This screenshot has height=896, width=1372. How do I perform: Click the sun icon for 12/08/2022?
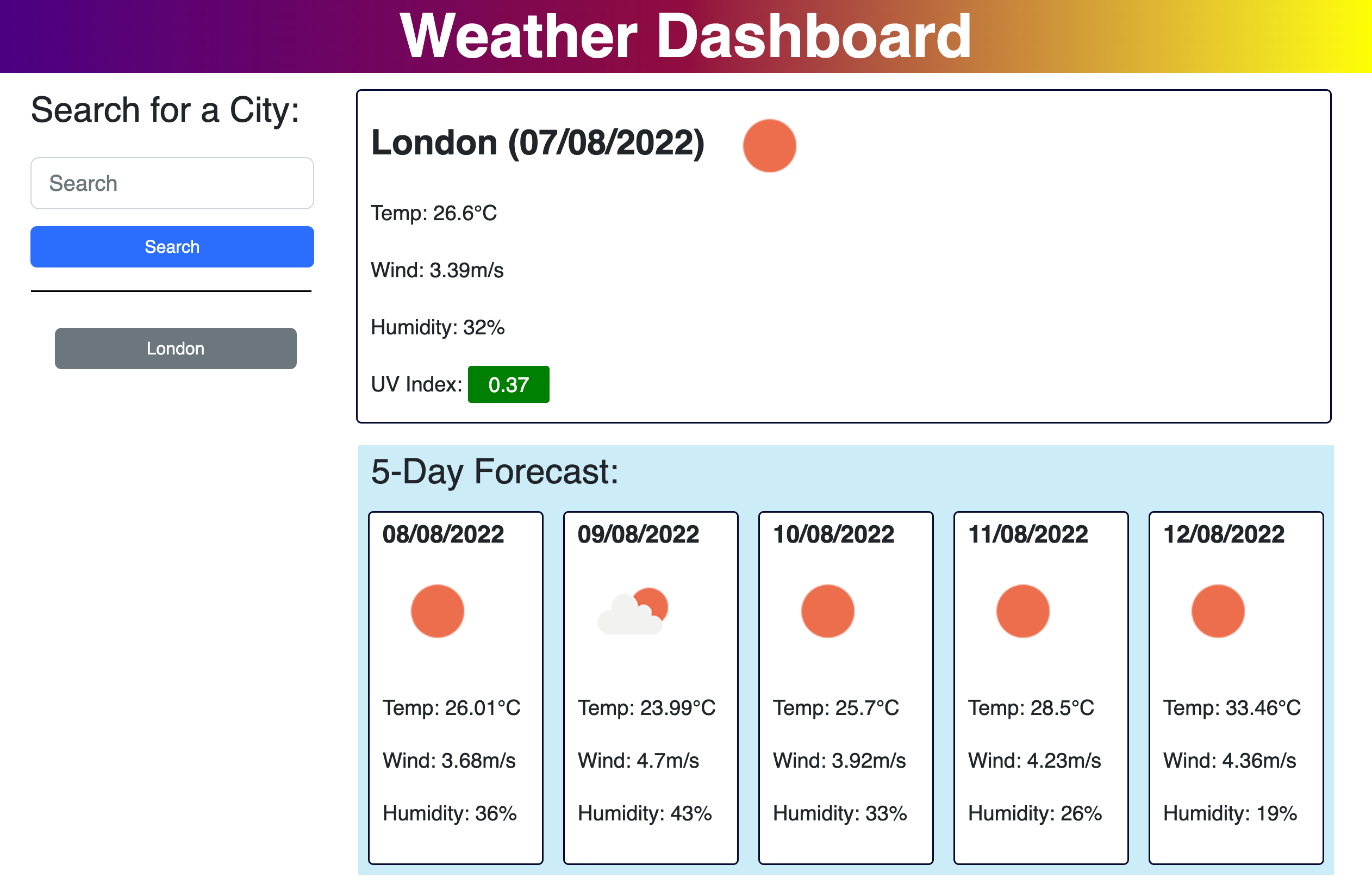pos(1218,611)
